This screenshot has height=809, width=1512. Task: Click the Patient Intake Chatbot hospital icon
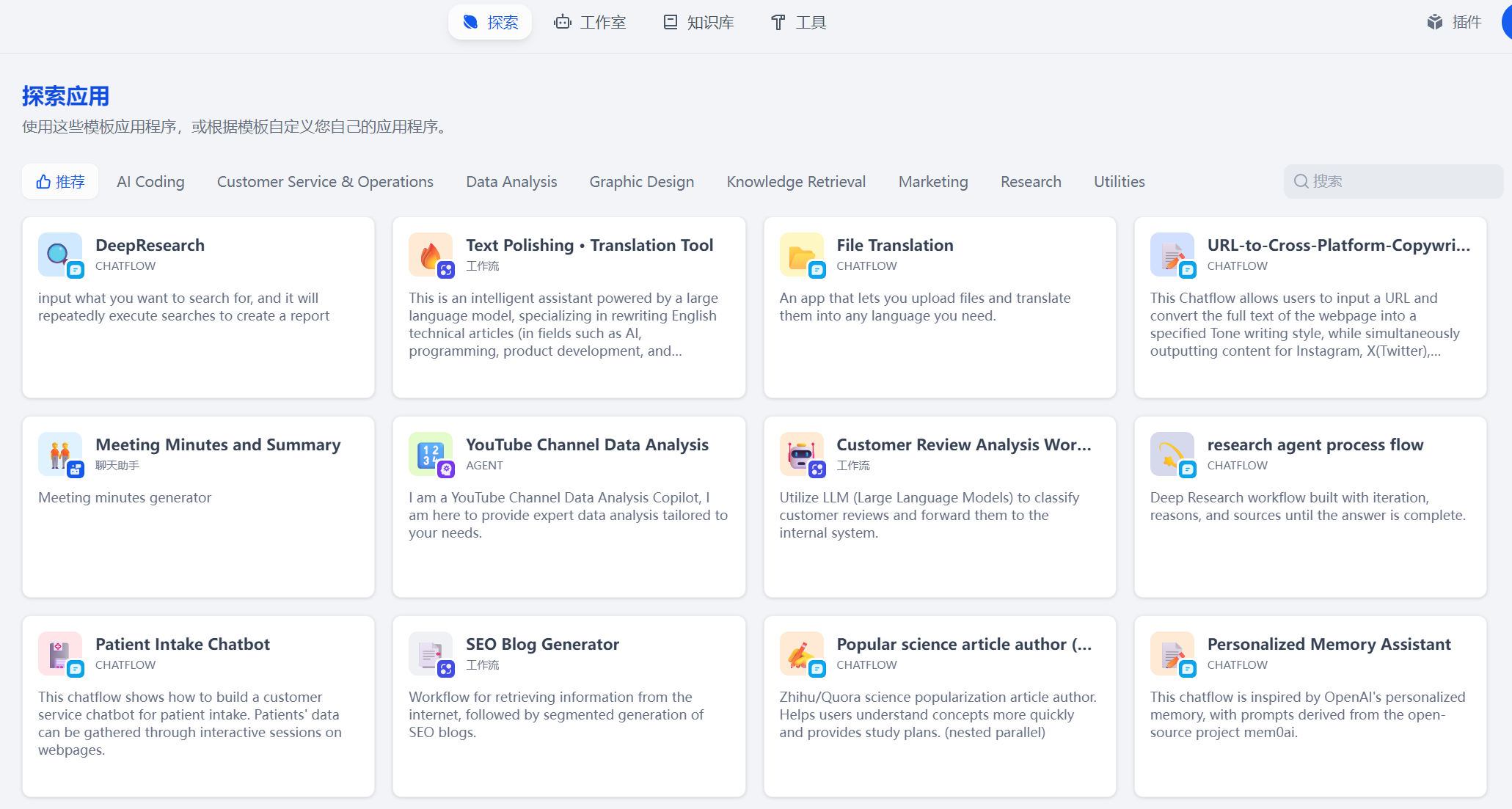click(x=59, y=654)
